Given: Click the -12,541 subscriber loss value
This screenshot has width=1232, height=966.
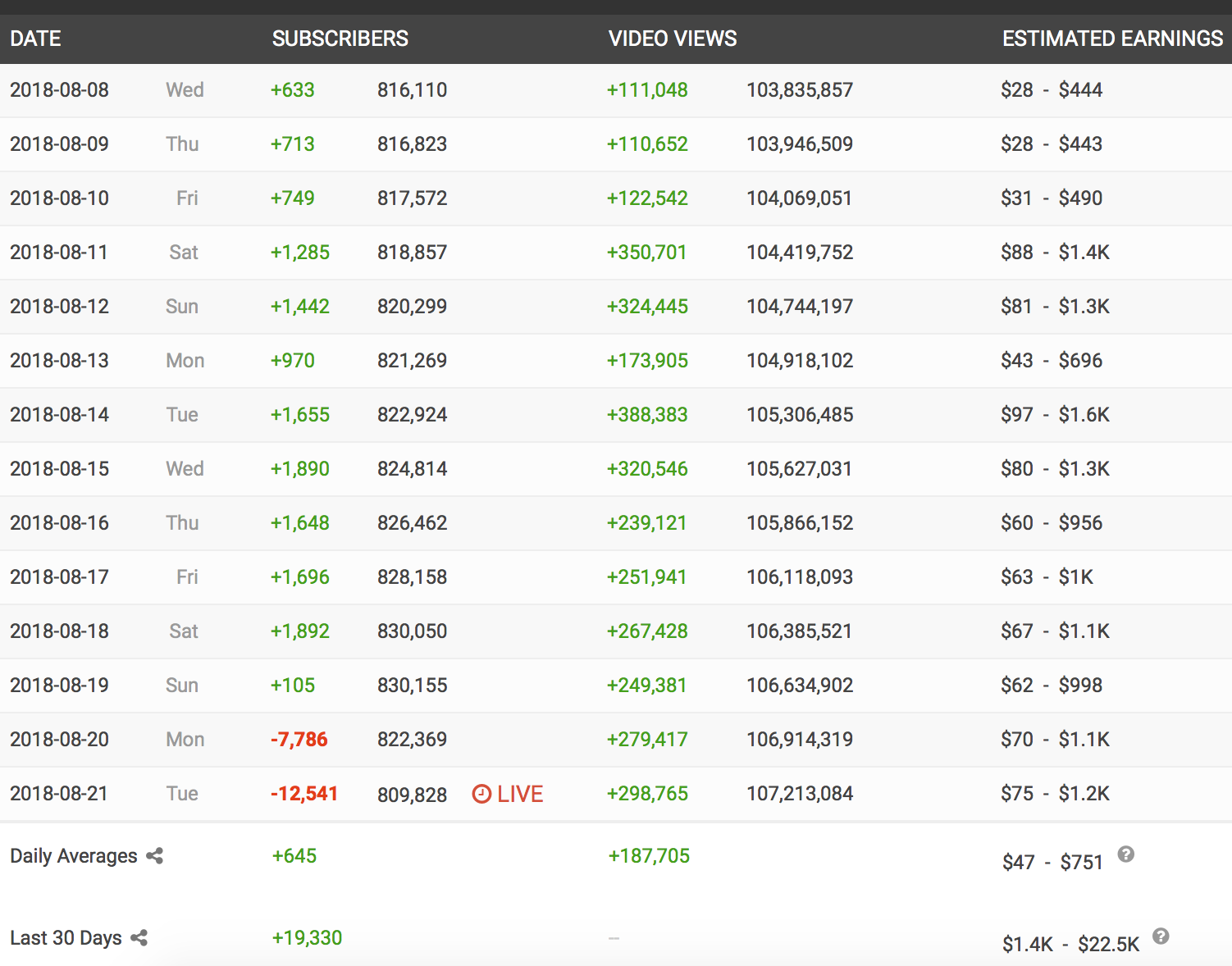Looking at the screenshot, I should [x=304, y=794].
